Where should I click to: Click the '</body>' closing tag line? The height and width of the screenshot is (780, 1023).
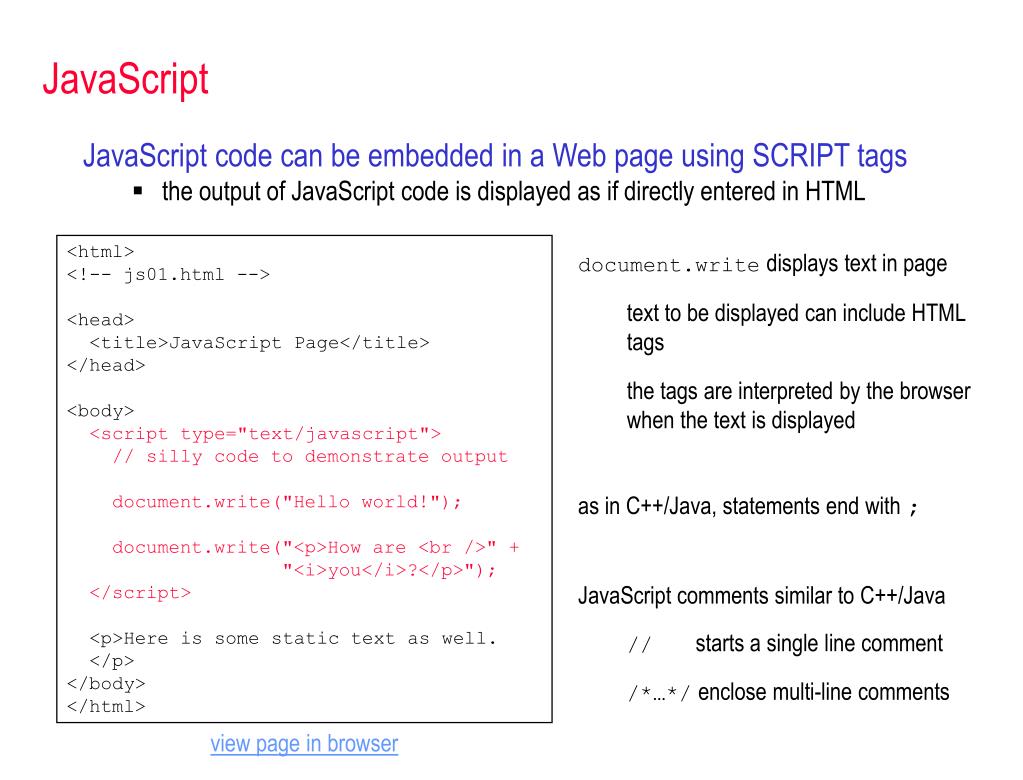pyautogui.click(x=106, y=684)
